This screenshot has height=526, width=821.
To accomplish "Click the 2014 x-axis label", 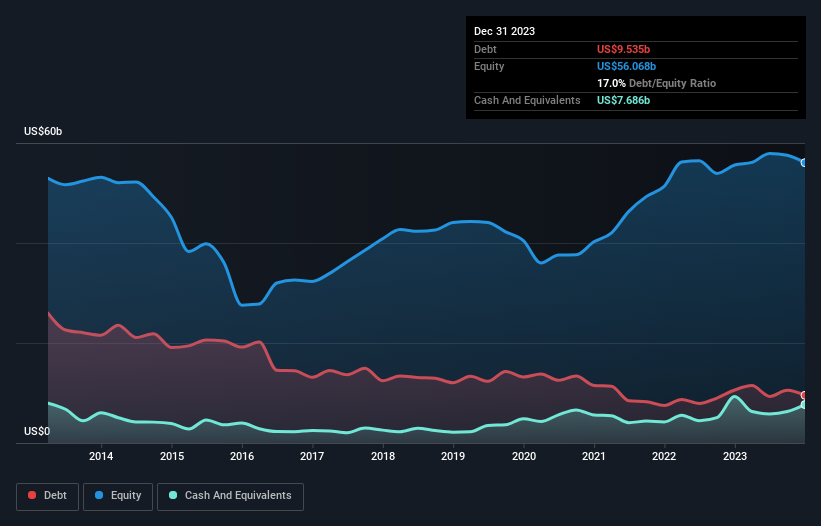I will [x=101, y=456].
